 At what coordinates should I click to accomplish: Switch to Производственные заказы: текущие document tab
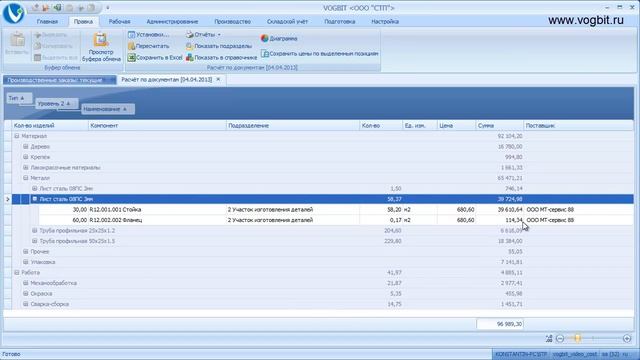click(x=60, y=80)
